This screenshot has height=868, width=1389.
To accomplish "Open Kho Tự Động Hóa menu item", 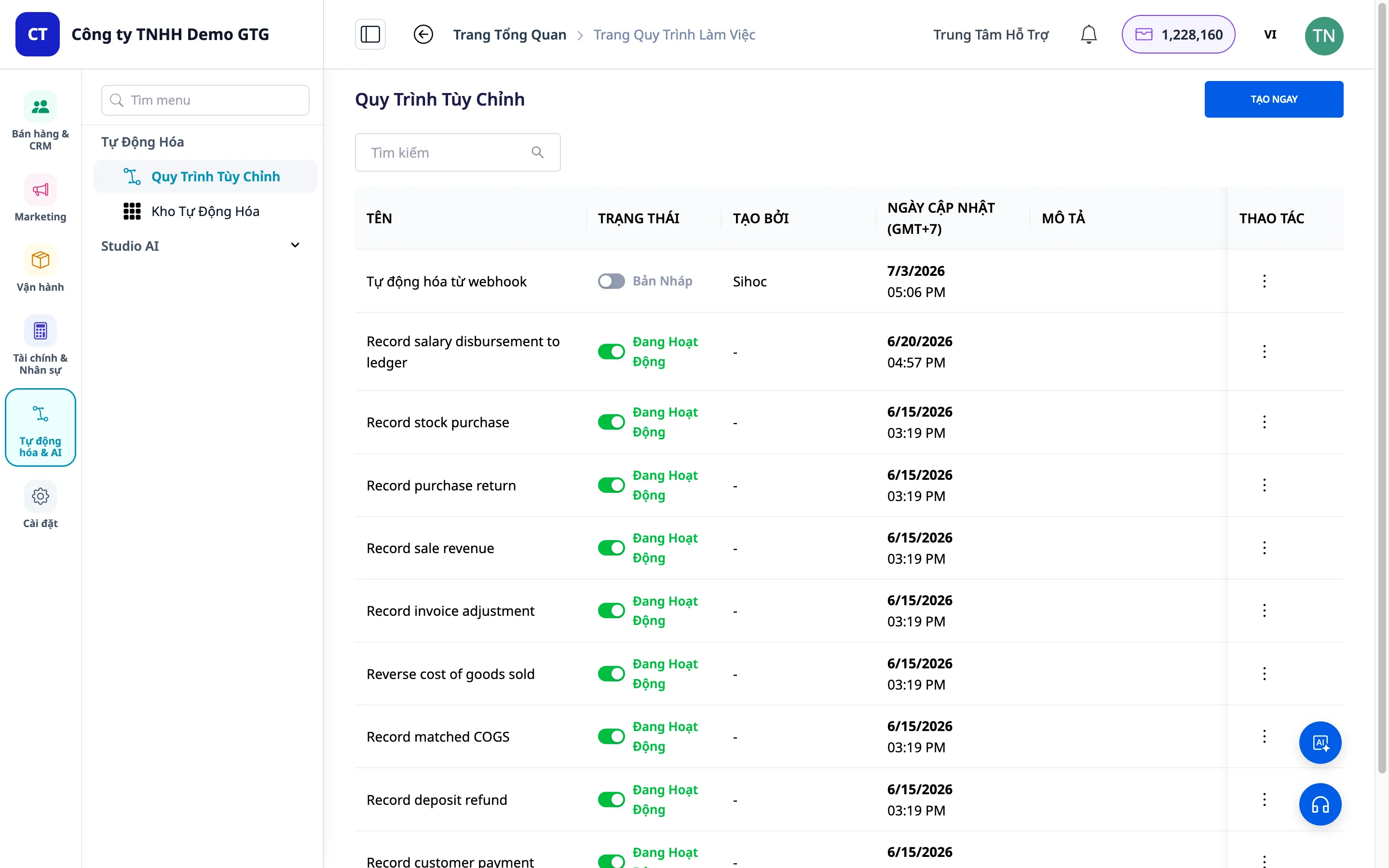I will 205,211.
